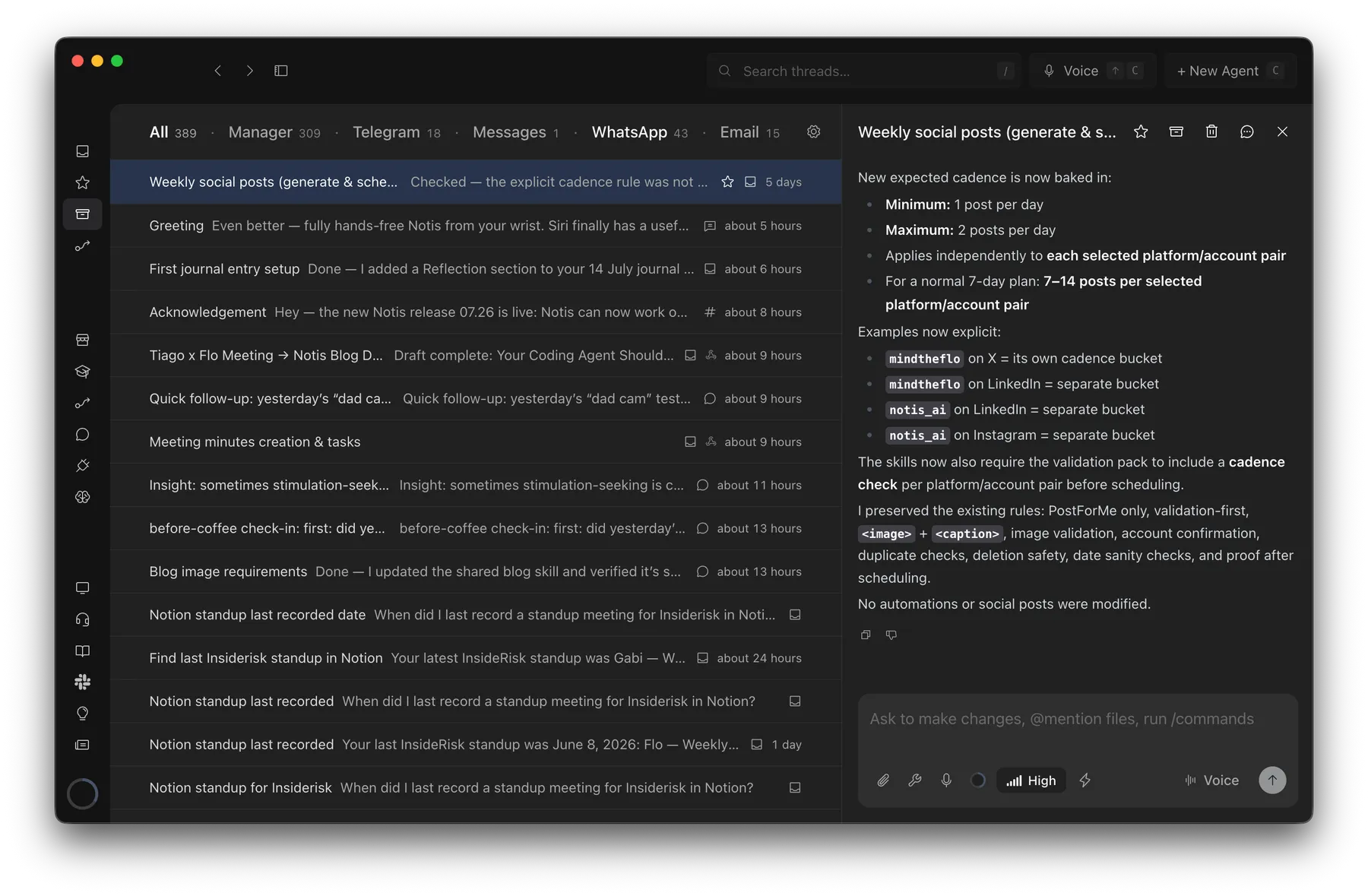This screenshot has height=896, width=1368.
Task: Open Tiago x Flo Meeting thread
Action: [476, 356]
